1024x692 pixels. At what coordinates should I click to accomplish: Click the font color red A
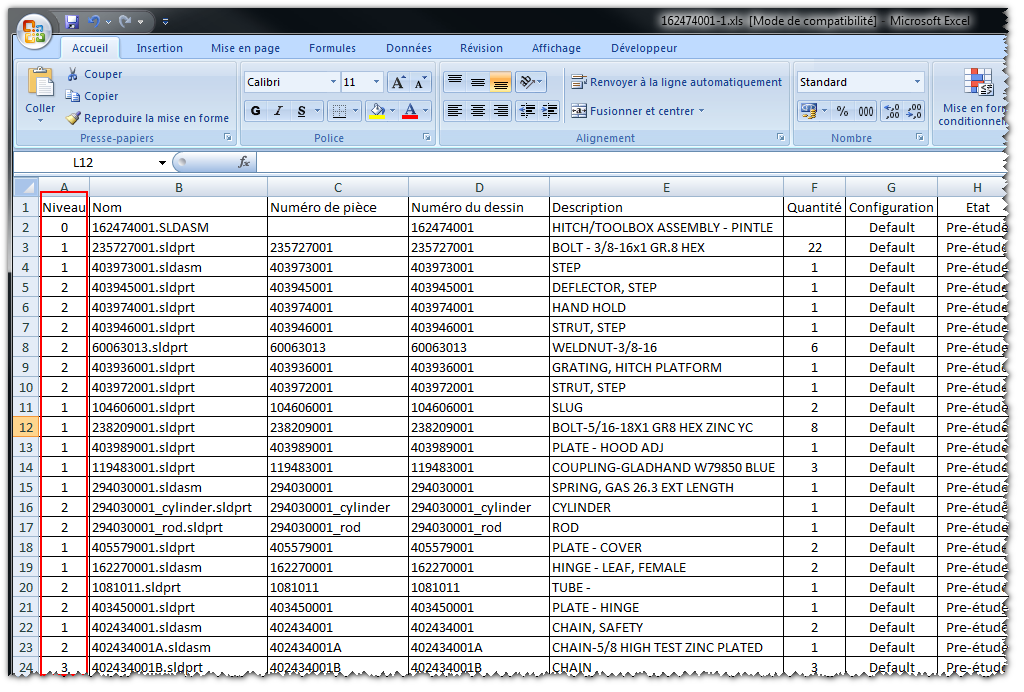409,111
